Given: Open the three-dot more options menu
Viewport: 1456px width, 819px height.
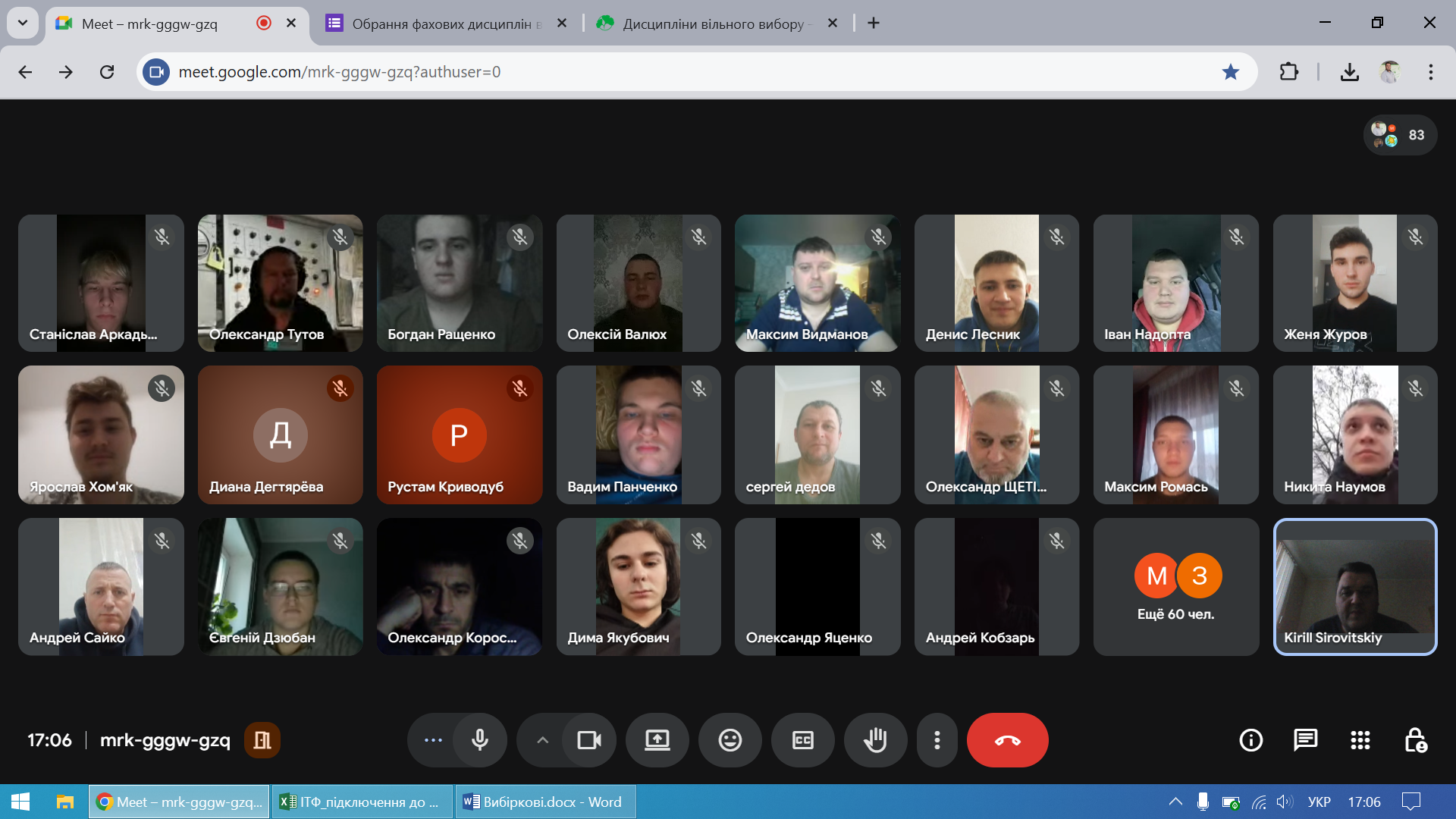Looking at the screenshot, I should click(x=937, y=740).
